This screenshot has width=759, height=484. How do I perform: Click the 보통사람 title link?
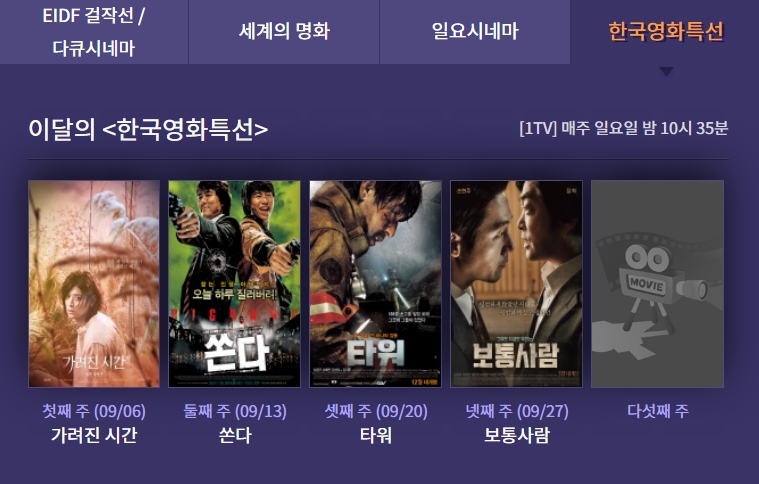point(516,435)
